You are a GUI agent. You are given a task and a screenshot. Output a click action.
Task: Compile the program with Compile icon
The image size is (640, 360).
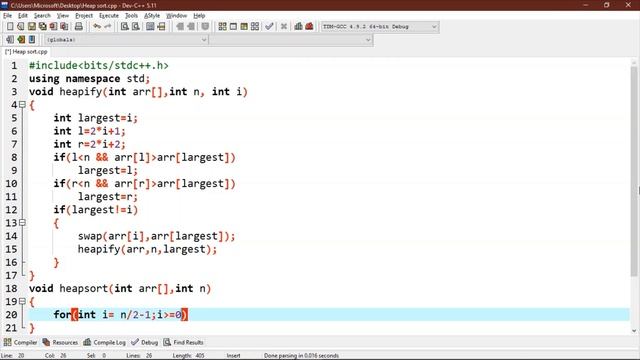[x=222, y=27]
